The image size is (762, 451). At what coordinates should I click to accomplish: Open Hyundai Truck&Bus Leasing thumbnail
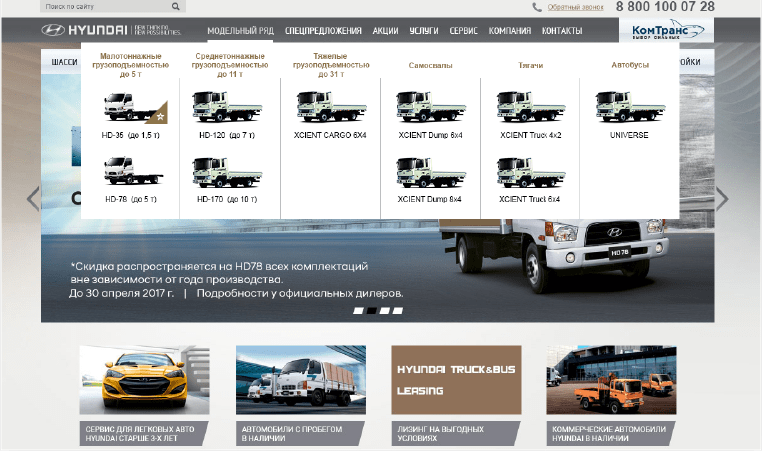456,380
